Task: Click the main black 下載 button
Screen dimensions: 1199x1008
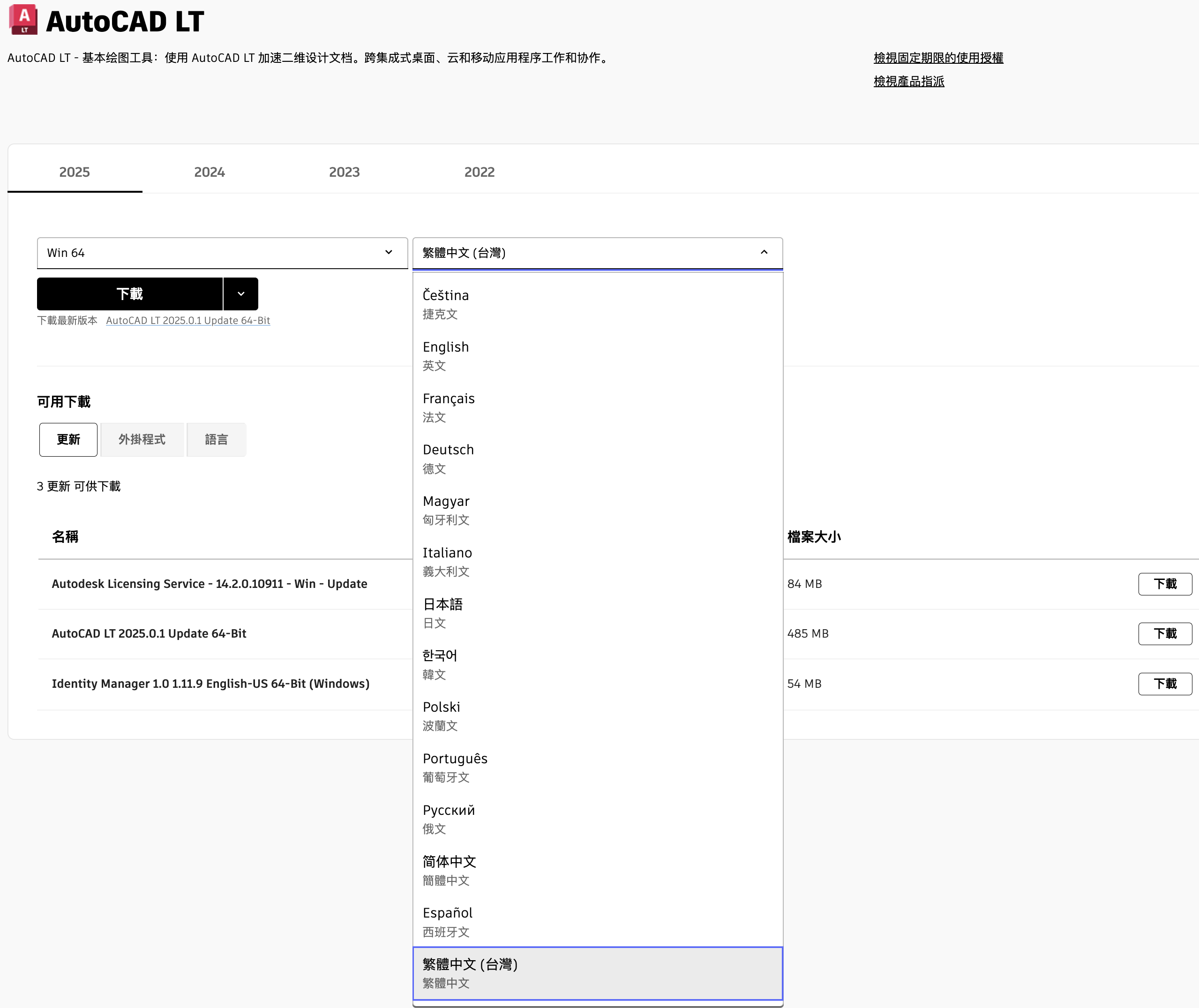Action: (x=130, y=293)
